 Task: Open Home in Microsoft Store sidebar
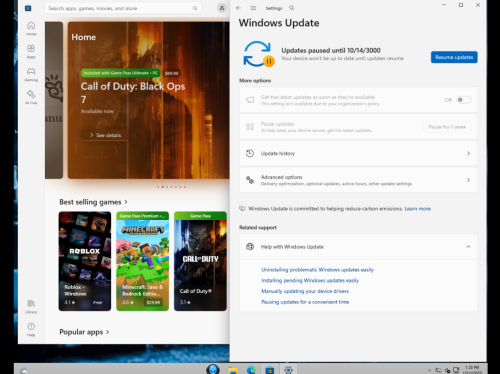pyautogui.click(x=31, y=29)
